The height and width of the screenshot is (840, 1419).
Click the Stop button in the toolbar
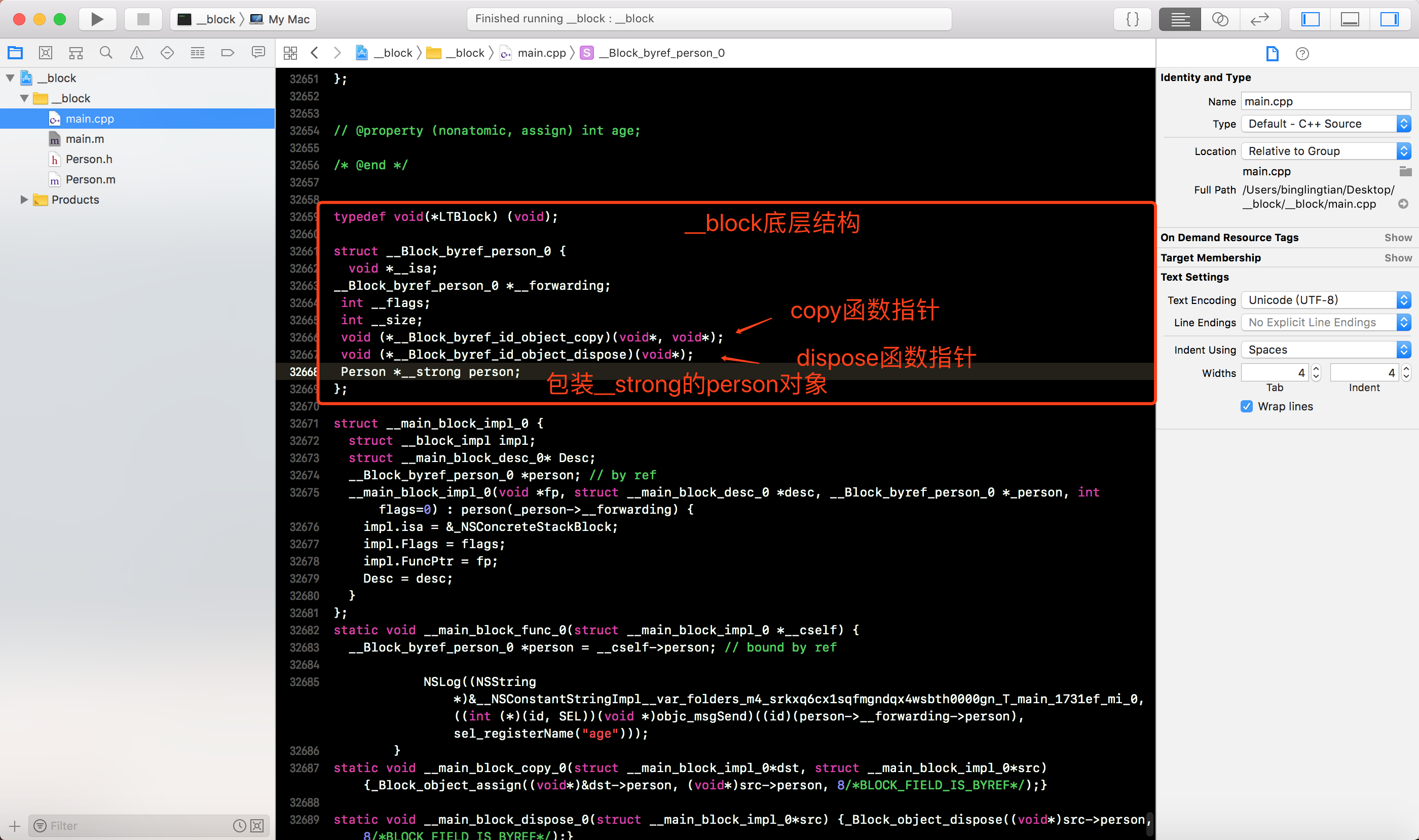point(143,19)
